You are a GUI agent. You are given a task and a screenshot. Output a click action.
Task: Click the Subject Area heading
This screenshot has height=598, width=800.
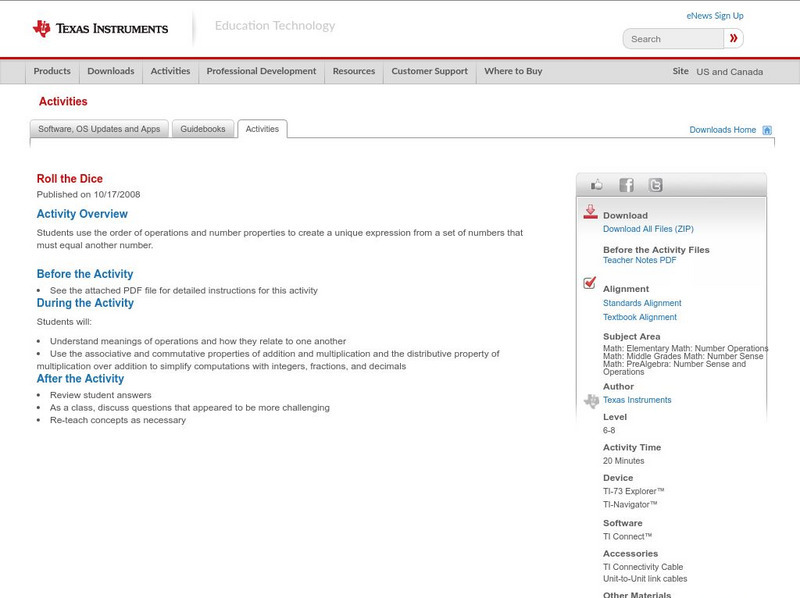point(632,337)
